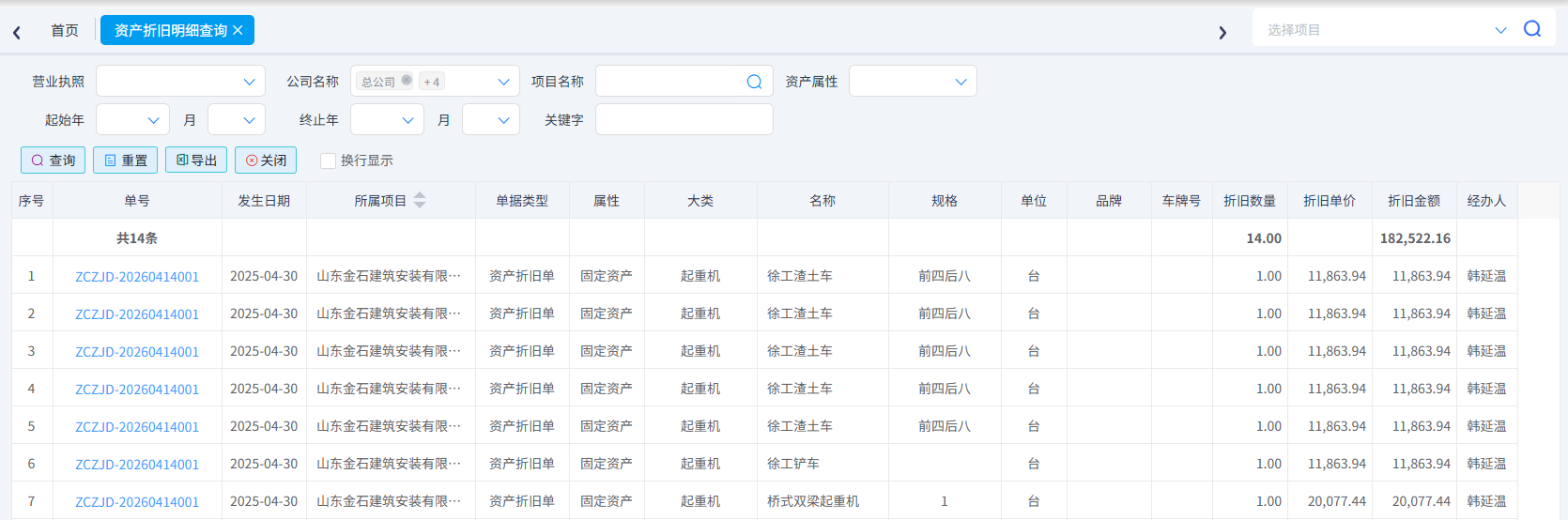Open the 资产属性 dropdown
The height and width of the screenshot is (520, 1568).
coord(913,81)
